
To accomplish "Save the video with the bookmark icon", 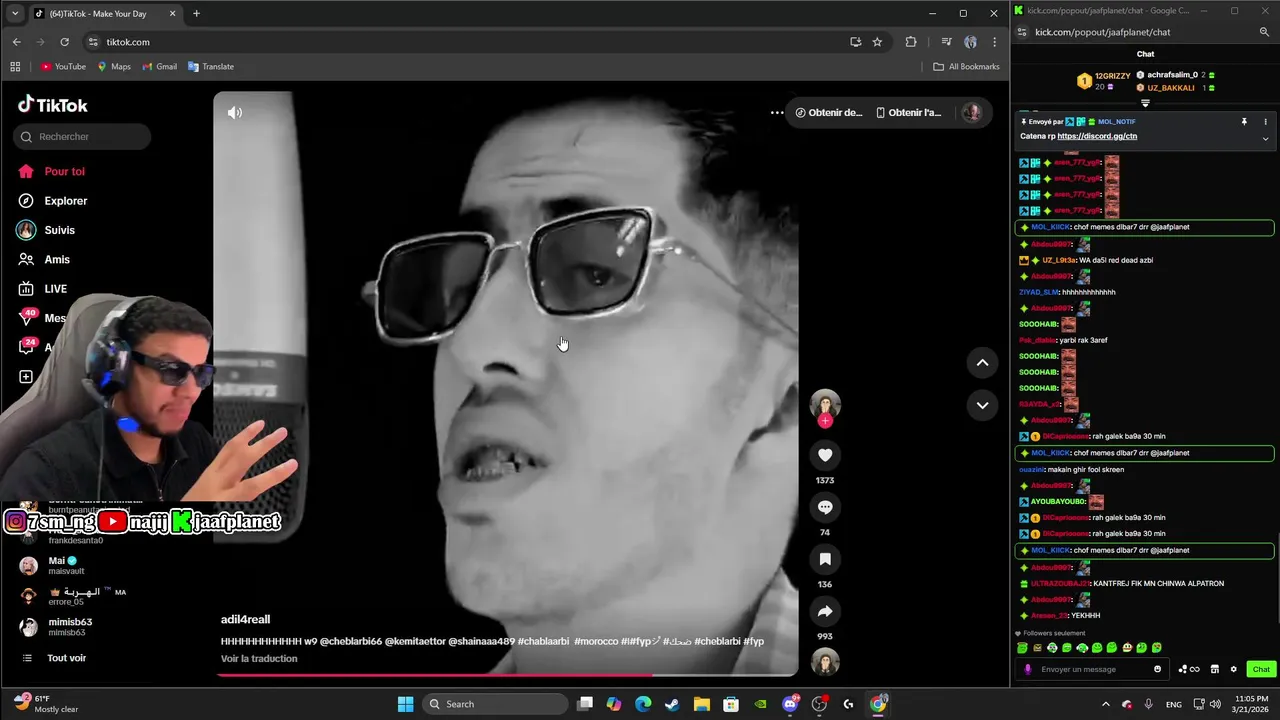I will coord(825,559).
